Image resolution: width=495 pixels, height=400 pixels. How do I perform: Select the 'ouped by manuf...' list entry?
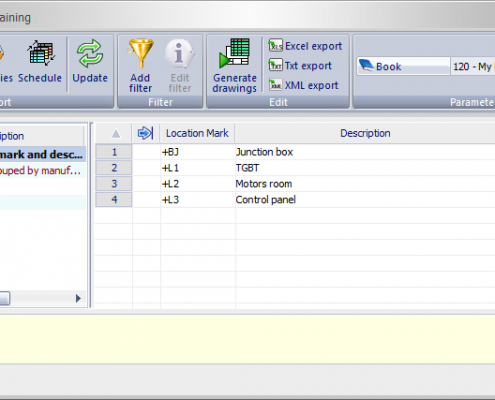[x=41, y=170]
